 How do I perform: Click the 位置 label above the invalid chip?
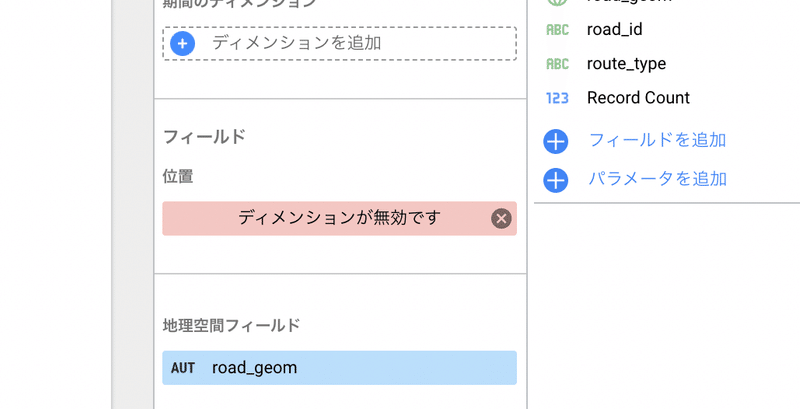pyautogui.click(x=178, y=176)
